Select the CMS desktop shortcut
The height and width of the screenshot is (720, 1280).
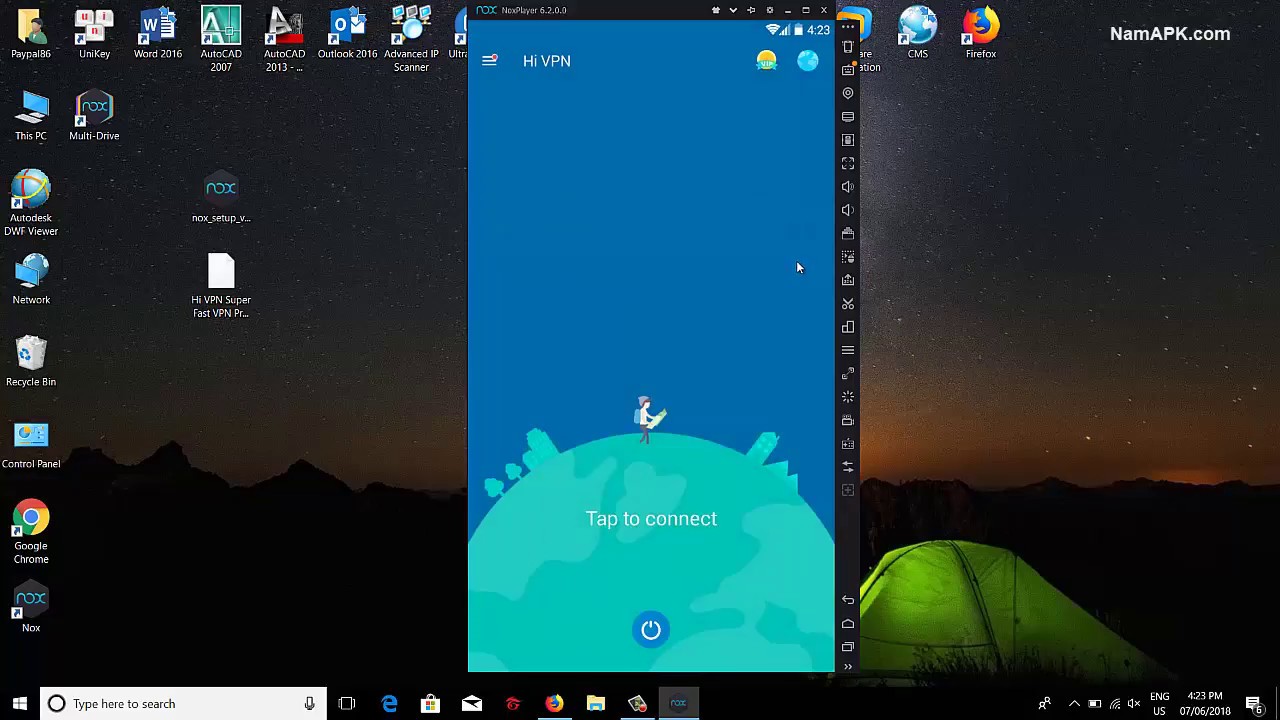point(918,34)
